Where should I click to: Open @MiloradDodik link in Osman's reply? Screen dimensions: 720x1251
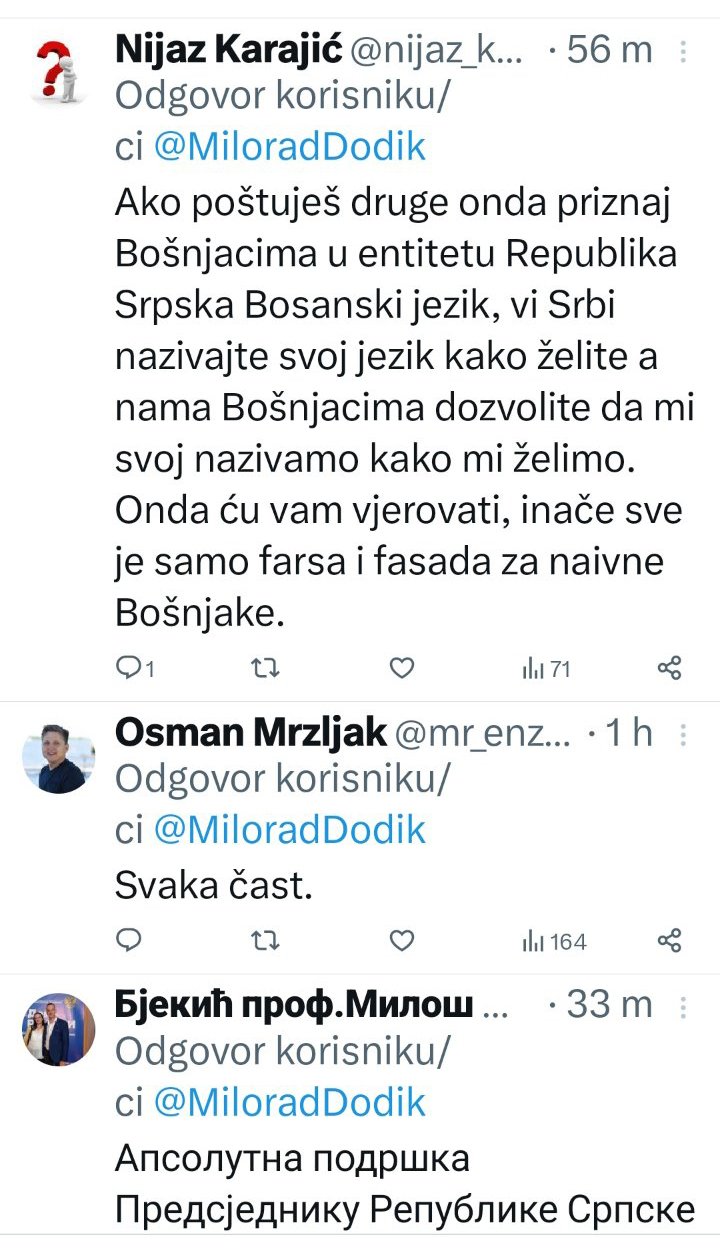(289, 830)
